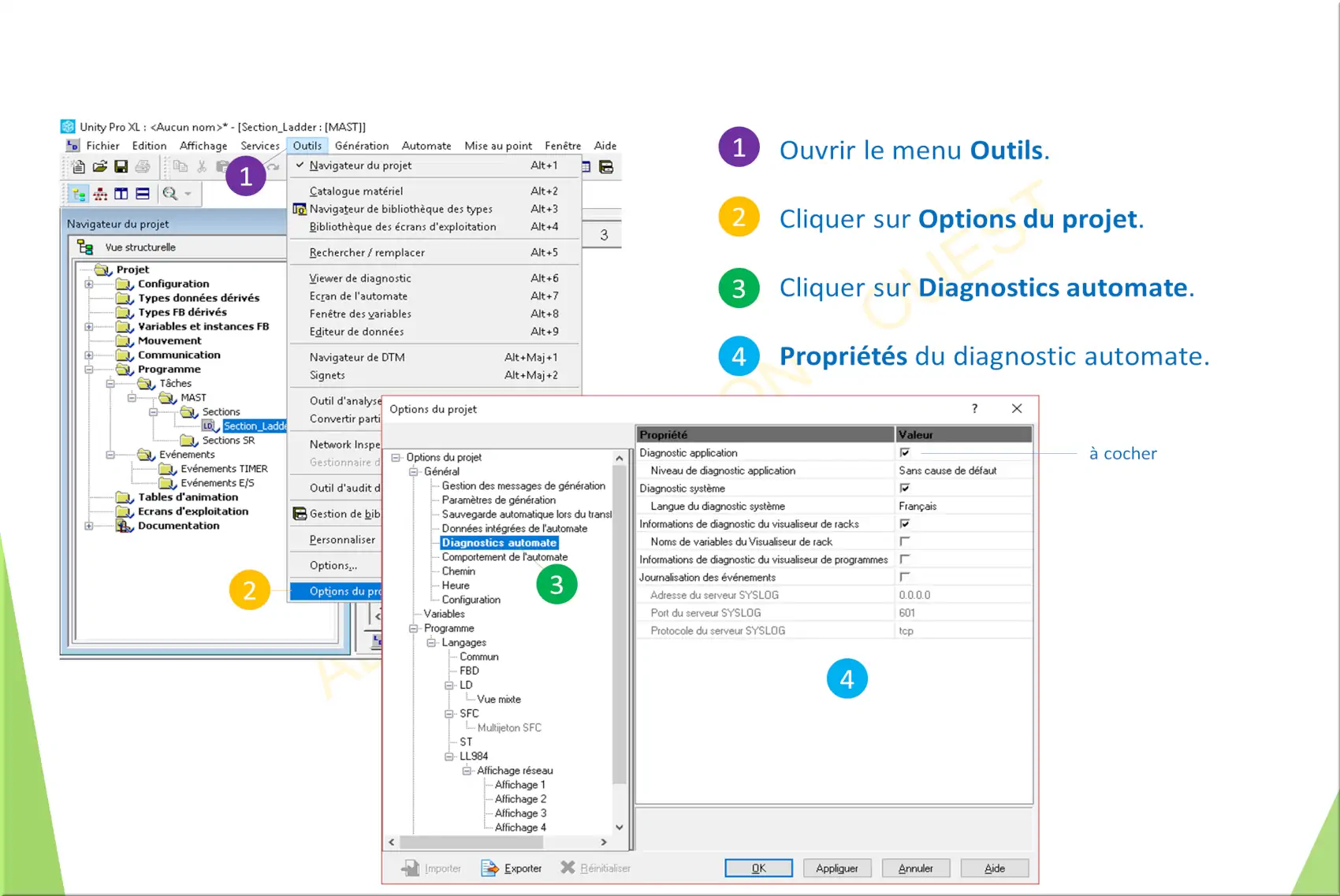Click the help question mark in dialog

[974, 408]
